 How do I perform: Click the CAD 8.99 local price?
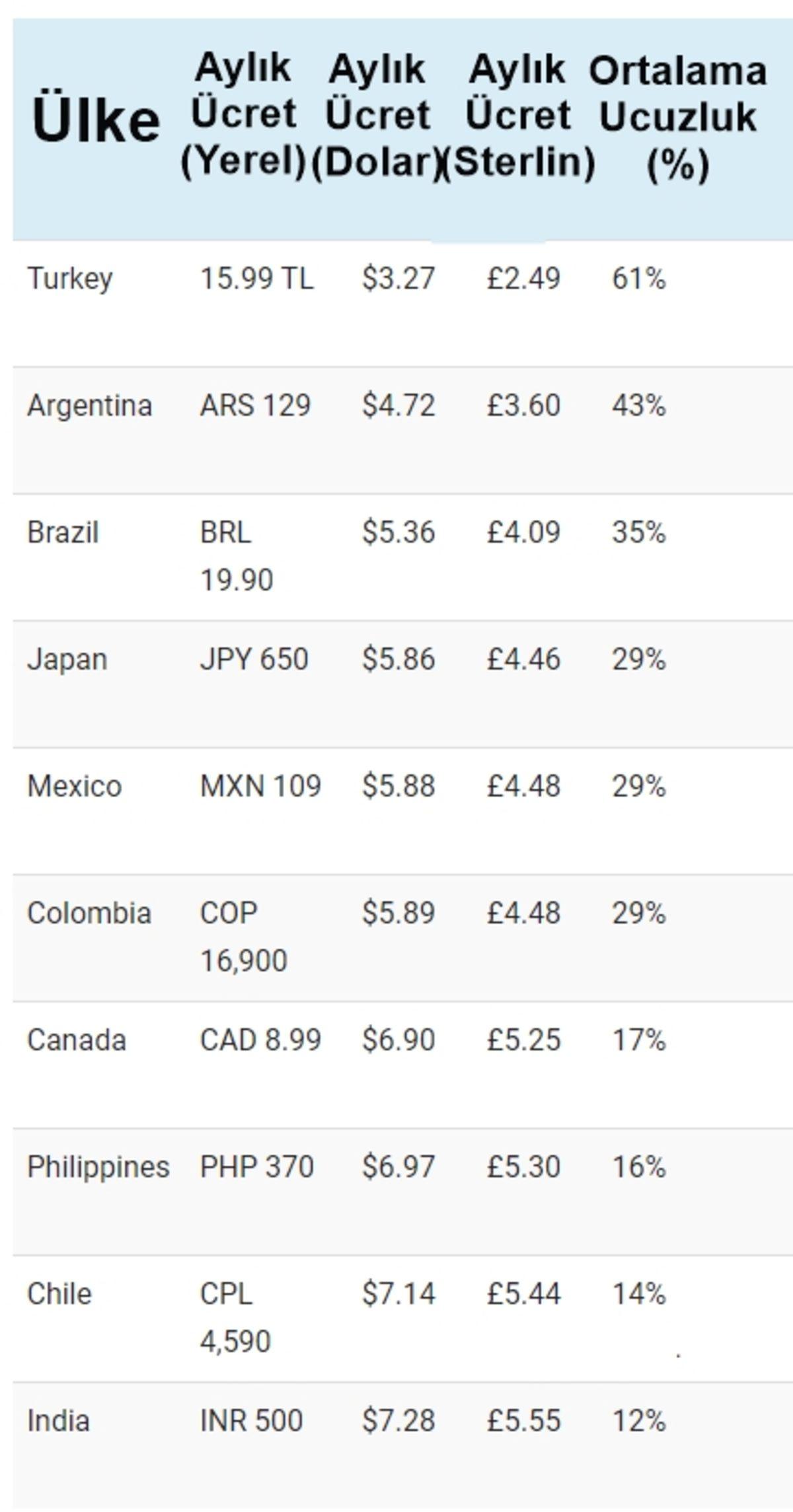260,1040
